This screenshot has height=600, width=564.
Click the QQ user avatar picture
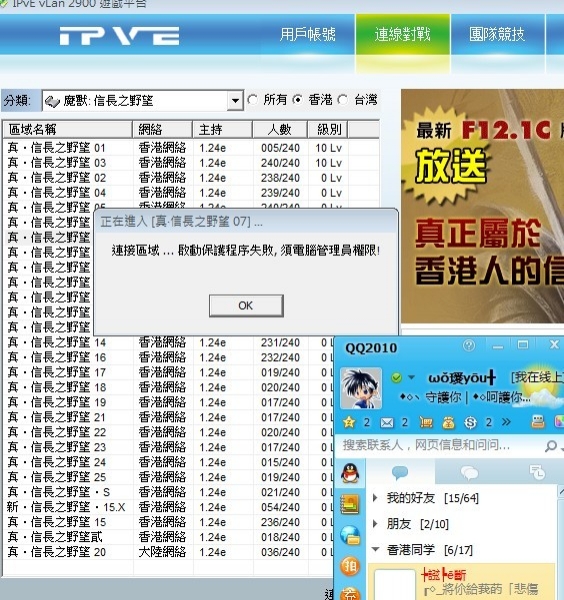[x=361, y=388]
